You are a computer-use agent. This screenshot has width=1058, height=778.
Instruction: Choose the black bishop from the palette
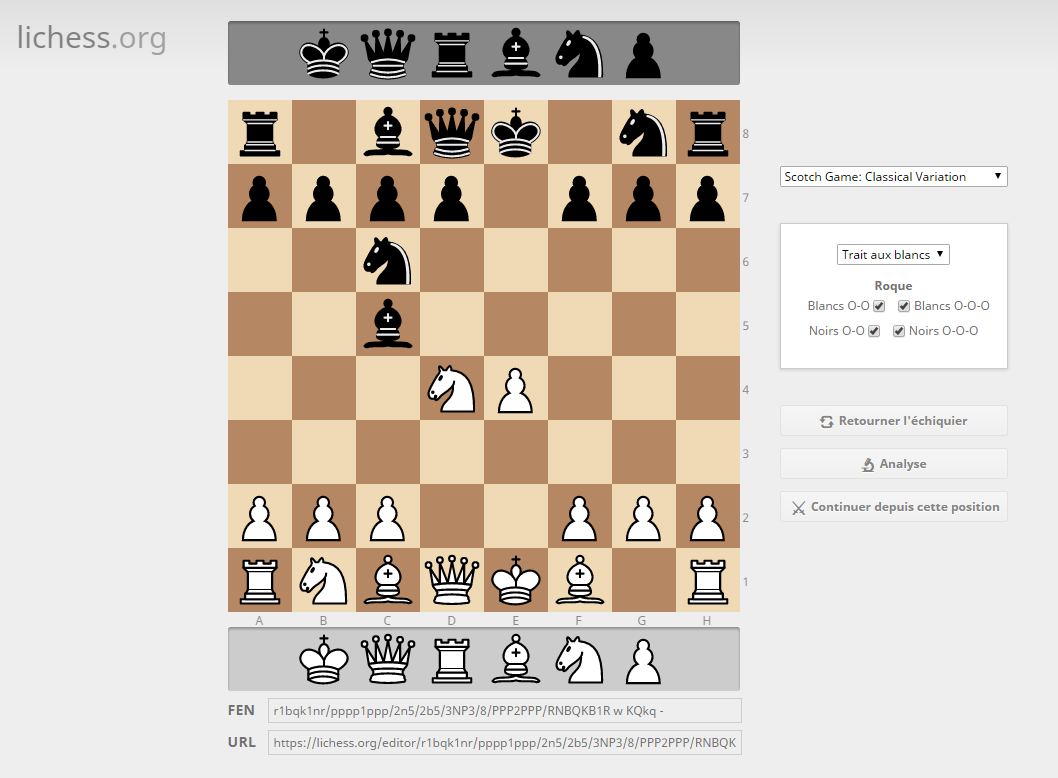(515, 52)
